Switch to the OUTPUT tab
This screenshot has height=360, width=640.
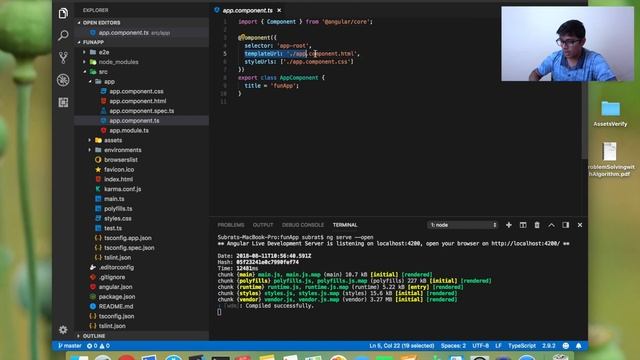click(x=263, y=225)
